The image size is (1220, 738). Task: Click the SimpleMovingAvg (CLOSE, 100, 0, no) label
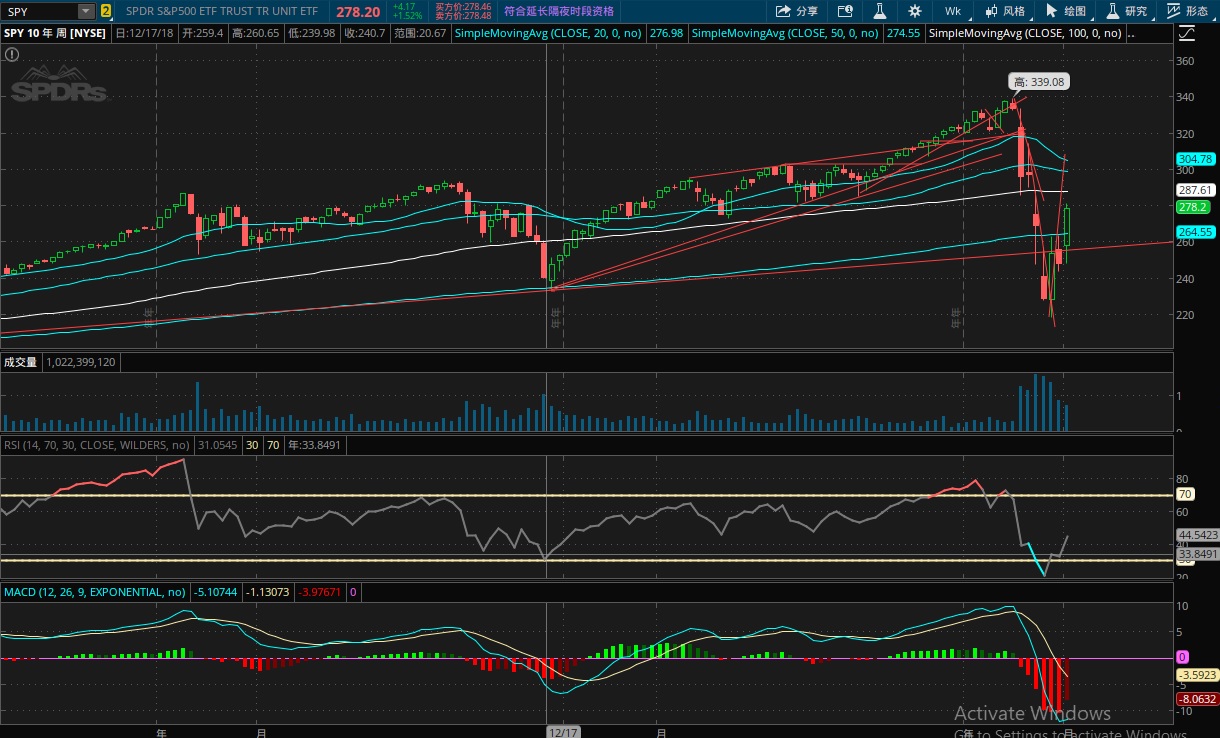1026,33
